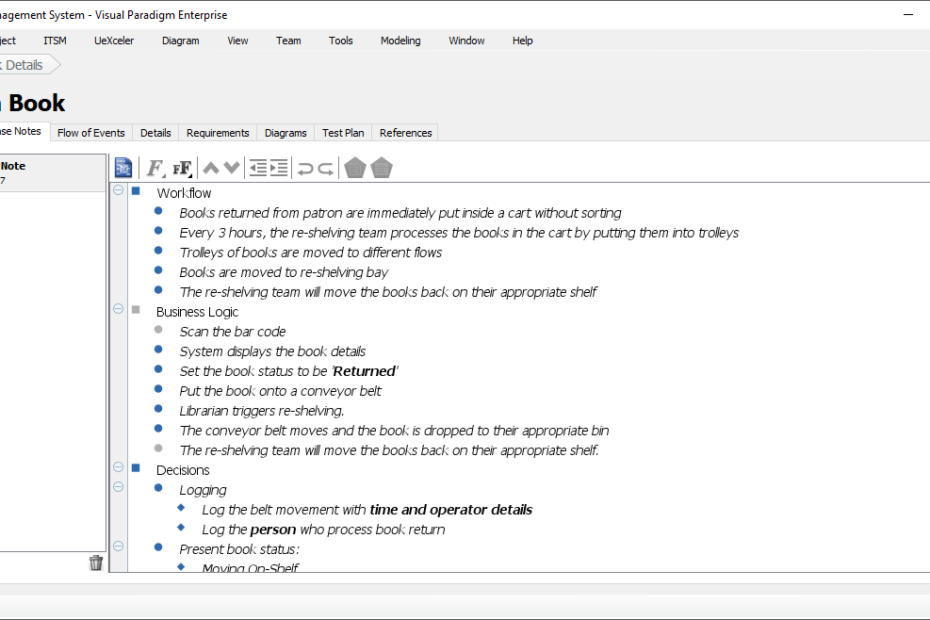
Task: Move the note item down
Action: [231, 168]
